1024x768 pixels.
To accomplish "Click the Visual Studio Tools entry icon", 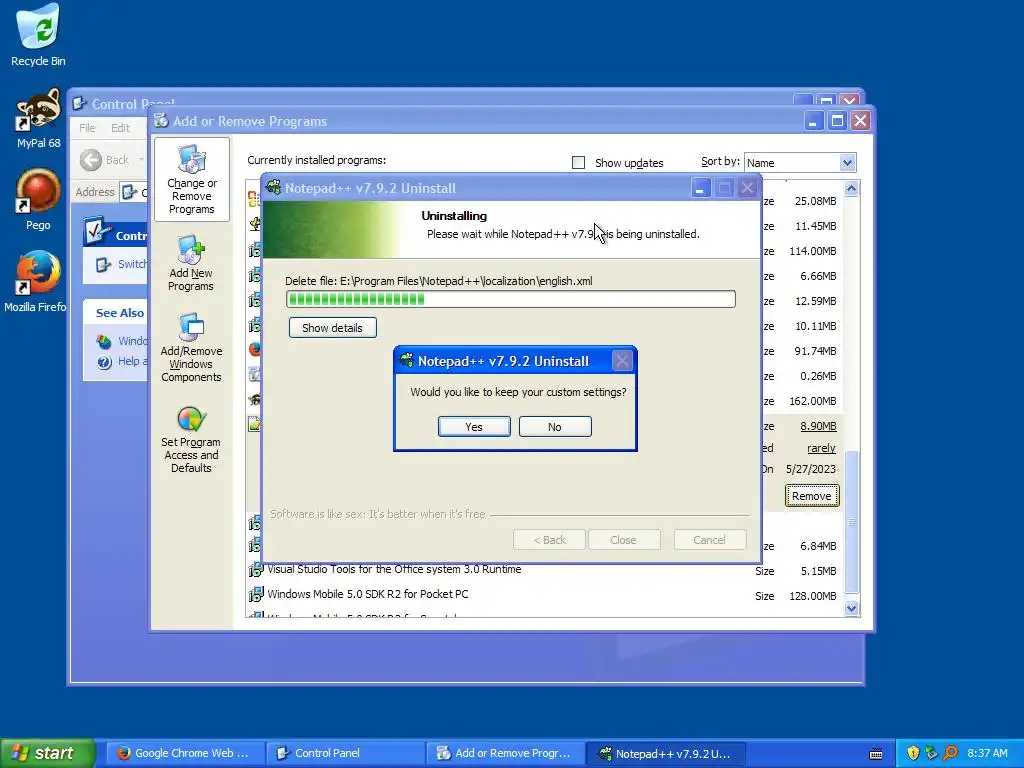I will point(255,570).
